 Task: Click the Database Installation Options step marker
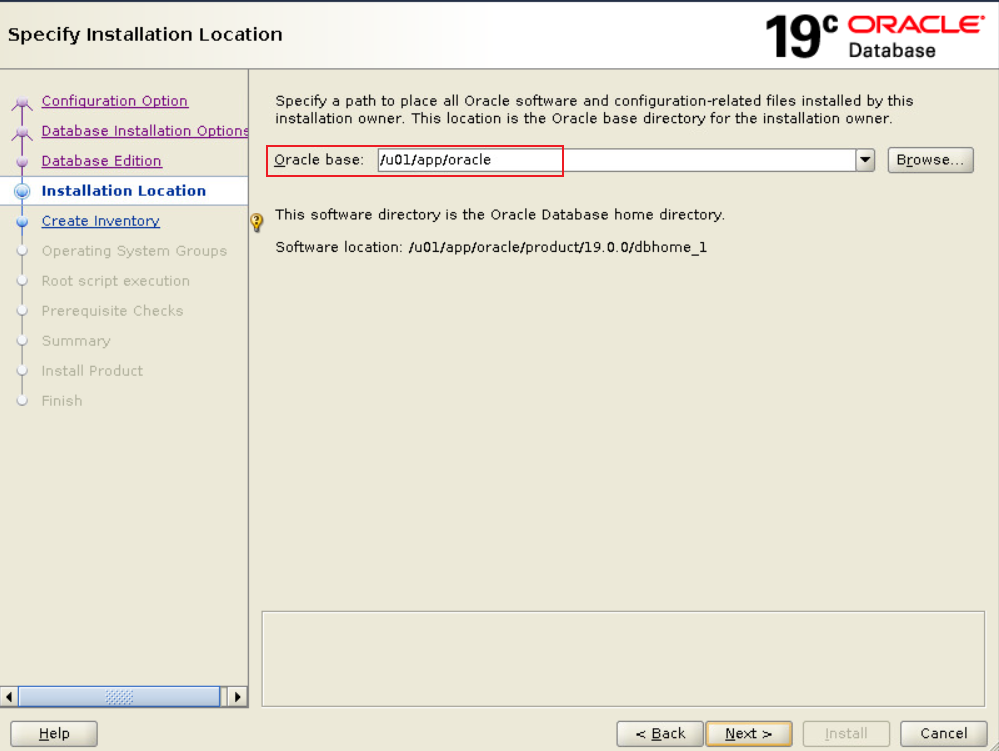(22, 132)
